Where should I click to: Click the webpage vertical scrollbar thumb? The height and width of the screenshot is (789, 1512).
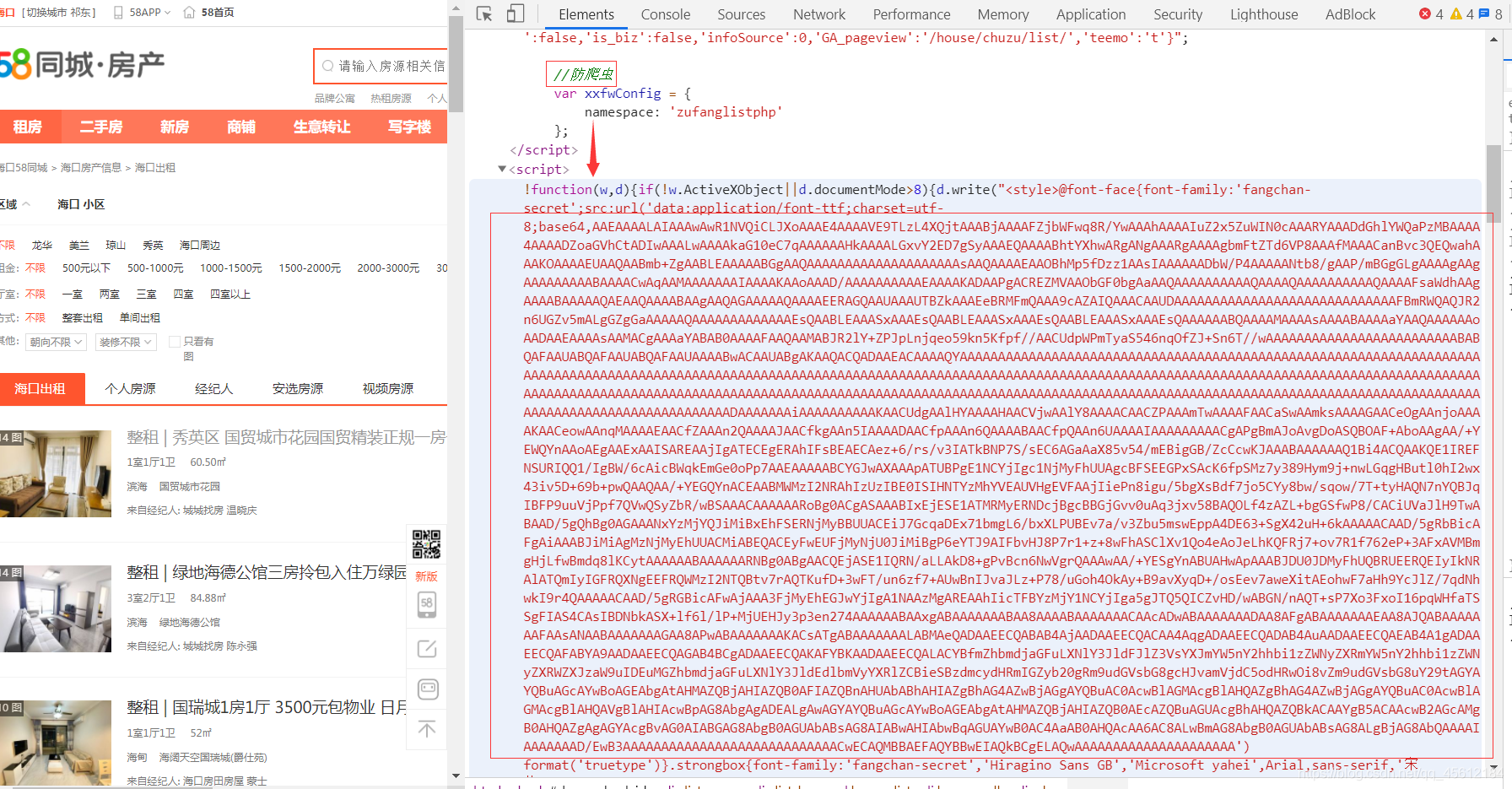pyautogui.click(x=456, y=63)
